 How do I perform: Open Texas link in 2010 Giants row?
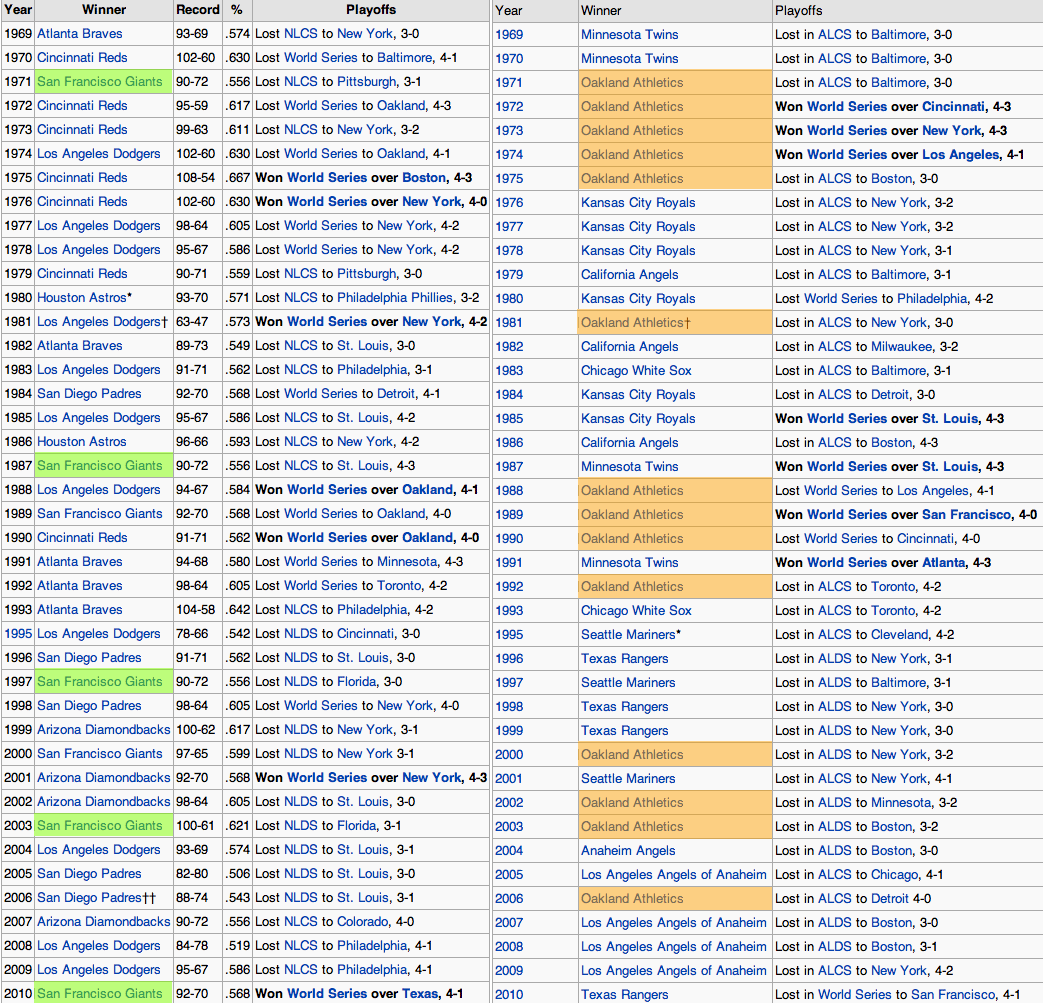(420, 994)
